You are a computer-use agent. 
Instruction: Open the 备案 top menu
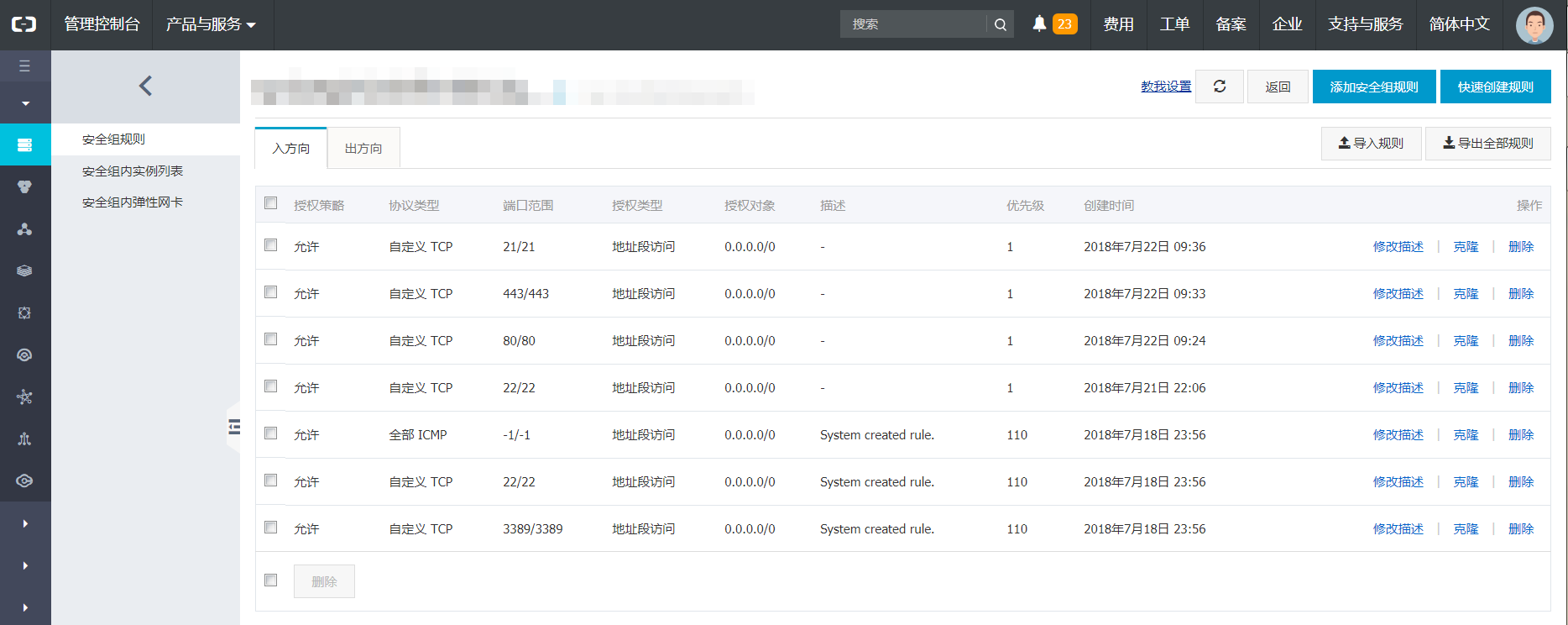click(1231, 24)
